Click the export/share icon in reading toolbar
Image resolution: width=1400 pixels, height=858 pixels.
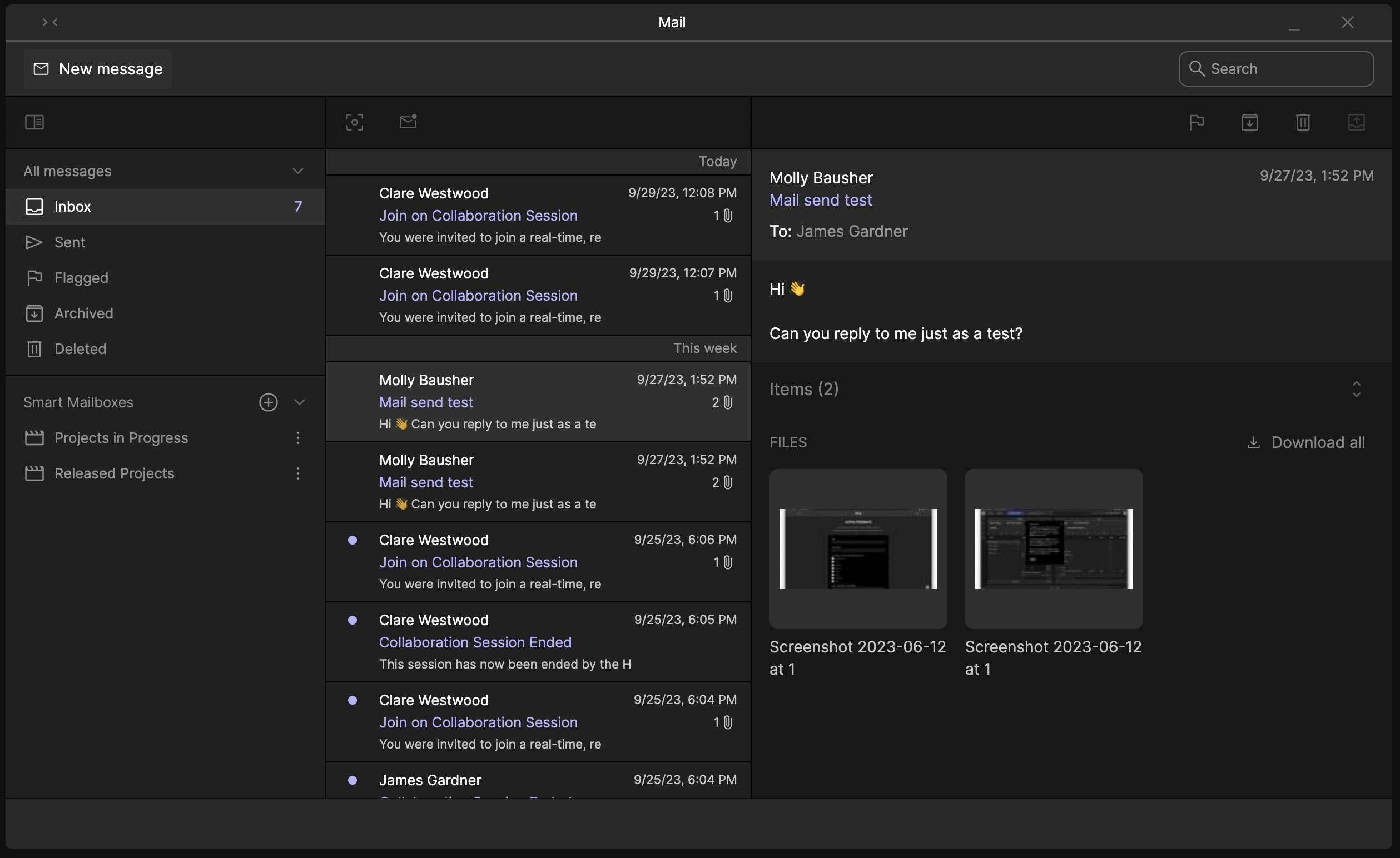1356,122
